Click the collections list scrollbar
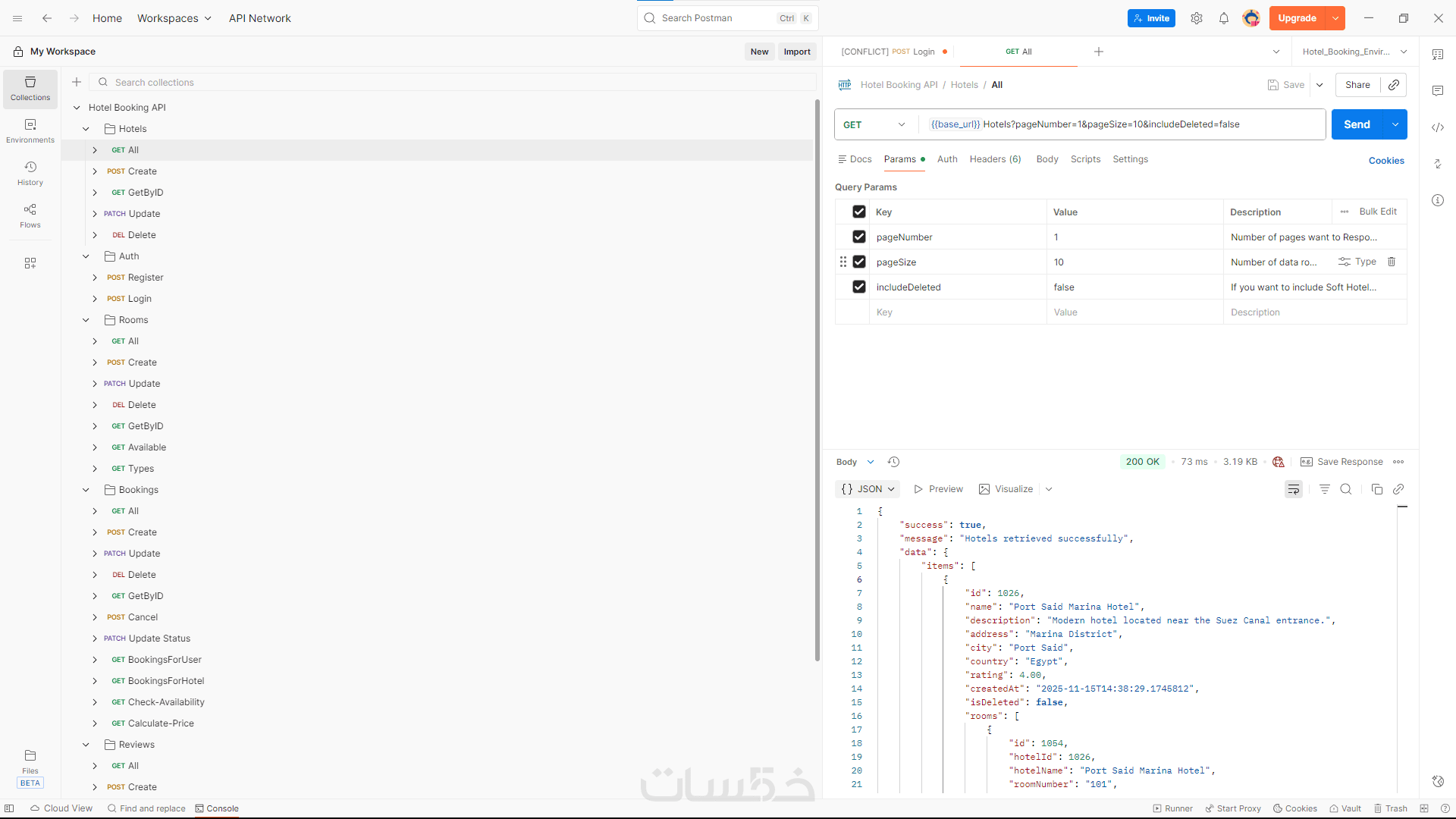 (817, 379)
